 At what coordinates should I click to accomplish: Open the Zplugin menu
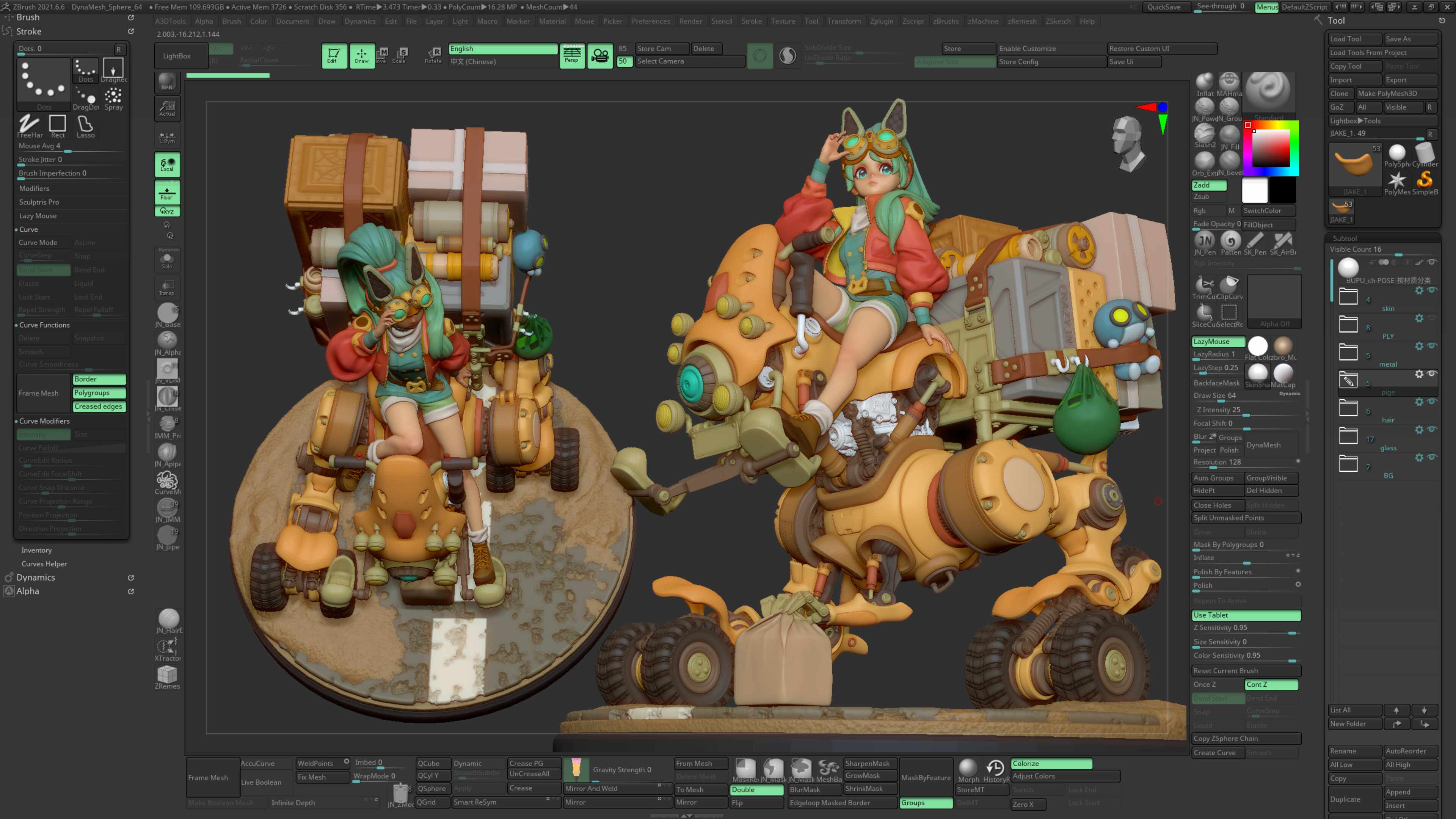point(881,21)
